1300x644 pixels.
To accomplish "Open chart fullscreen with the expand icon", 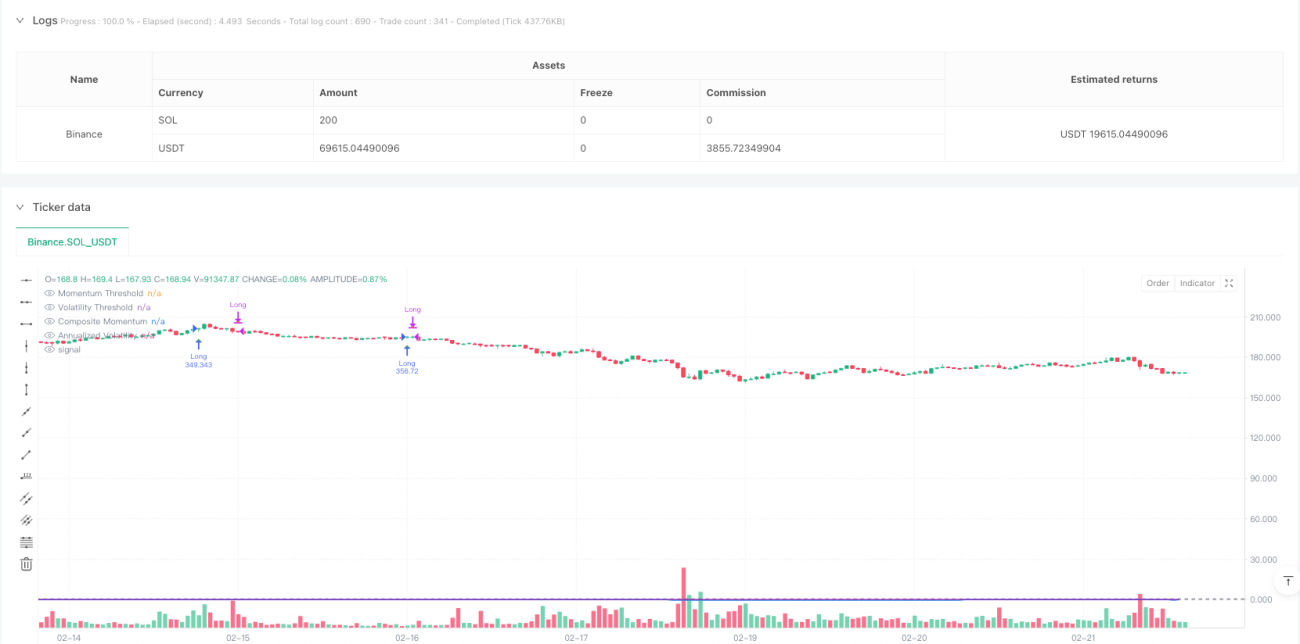I will pos(1229,283).
